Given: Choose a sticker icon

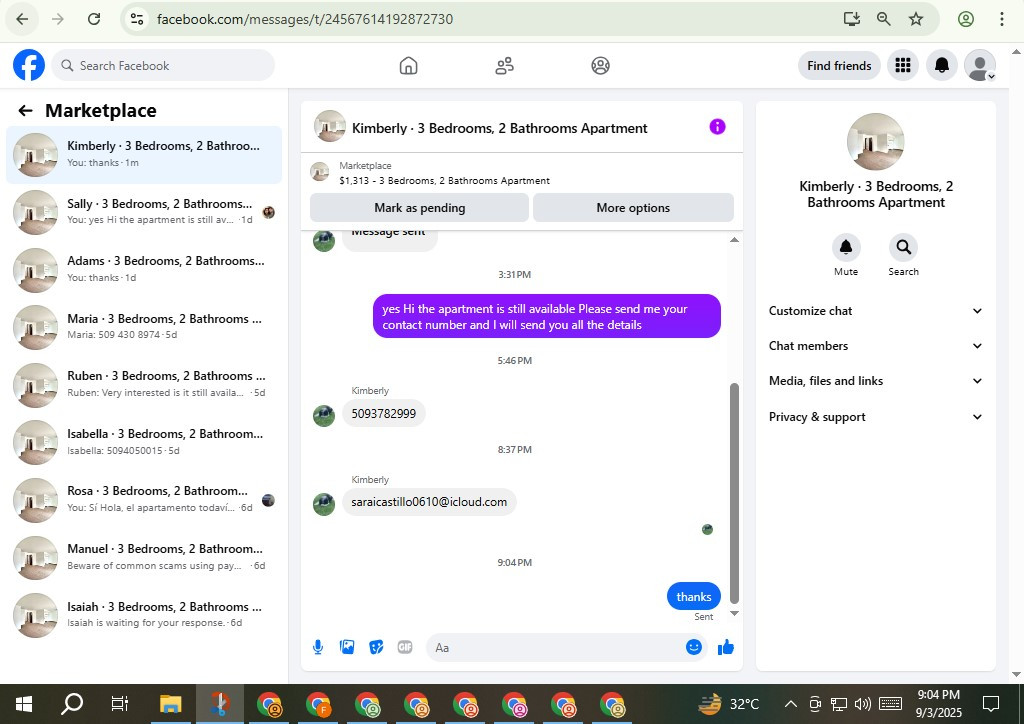Looking at the screenshot, I should [x=376, y=647].
